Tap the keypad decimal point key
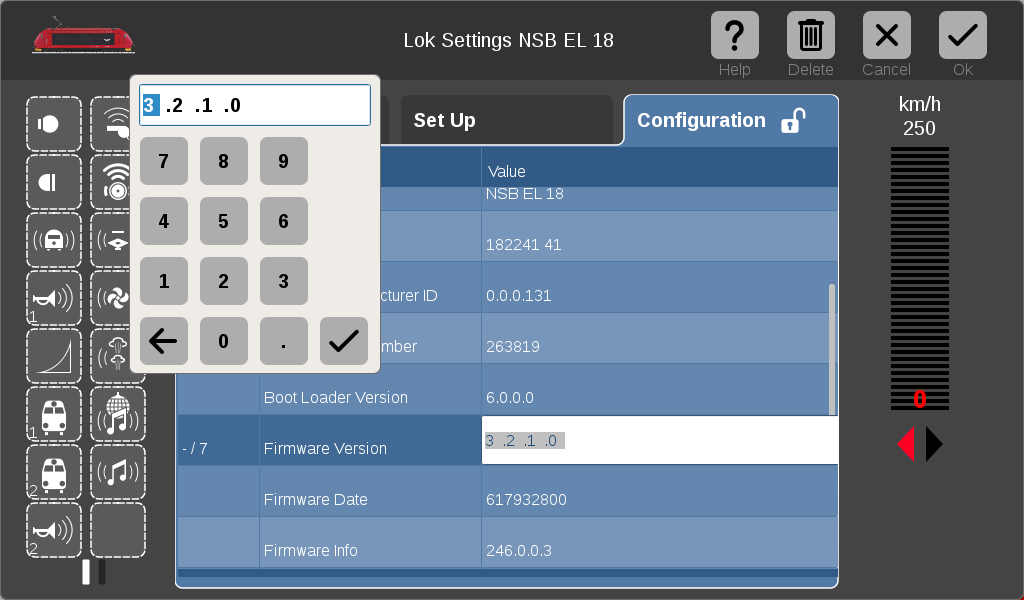 pyautogui.click(x=284, y=341)
